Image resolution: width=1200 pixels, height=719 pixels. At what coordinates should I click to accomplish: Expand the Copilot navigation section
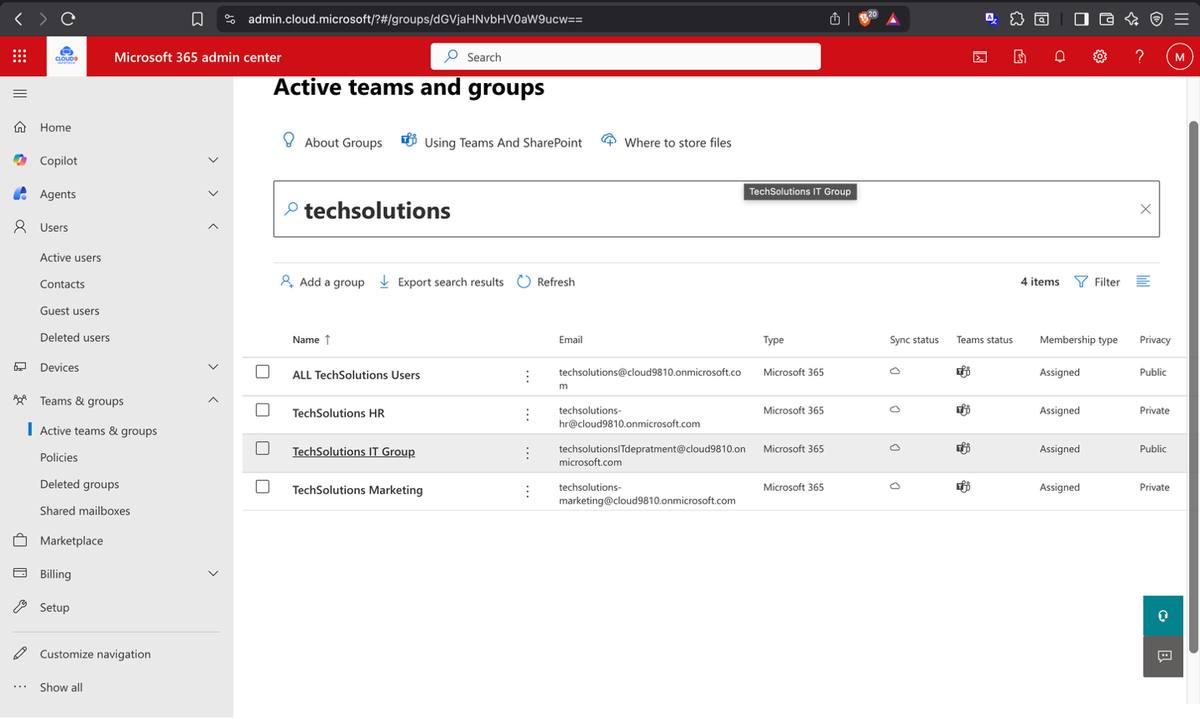212,160
